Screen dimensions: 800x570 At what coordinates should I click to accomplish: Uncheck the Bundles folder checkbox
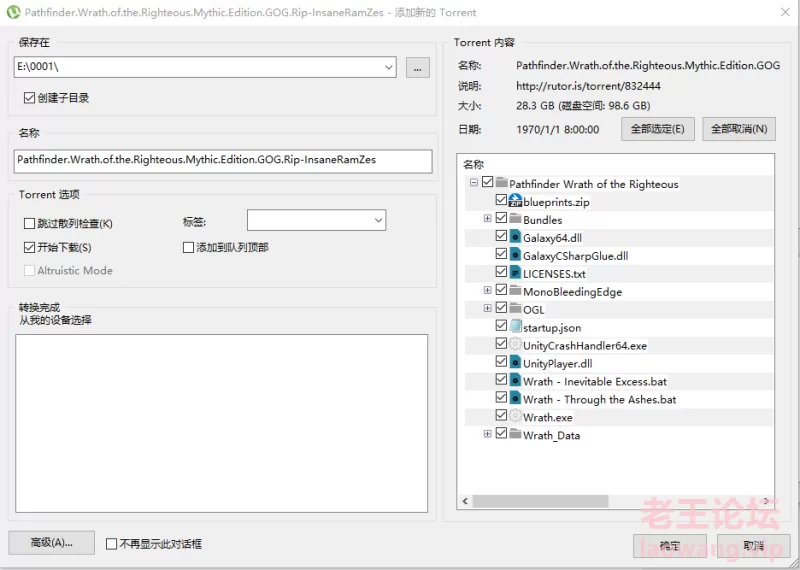pos(501,218)
